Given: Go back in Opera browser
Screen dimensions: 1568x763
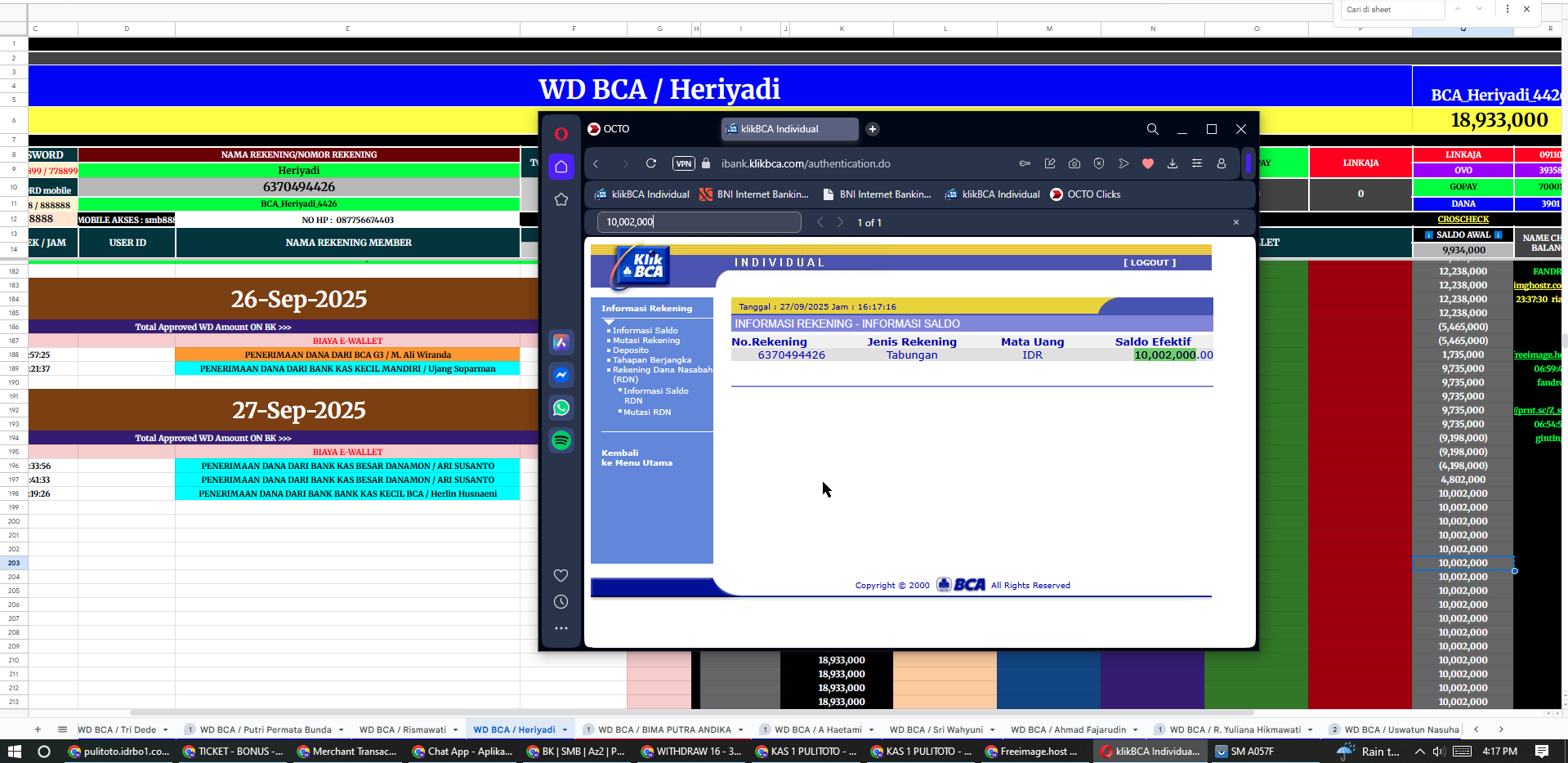Looking at the screenshot, I should 596,163.
